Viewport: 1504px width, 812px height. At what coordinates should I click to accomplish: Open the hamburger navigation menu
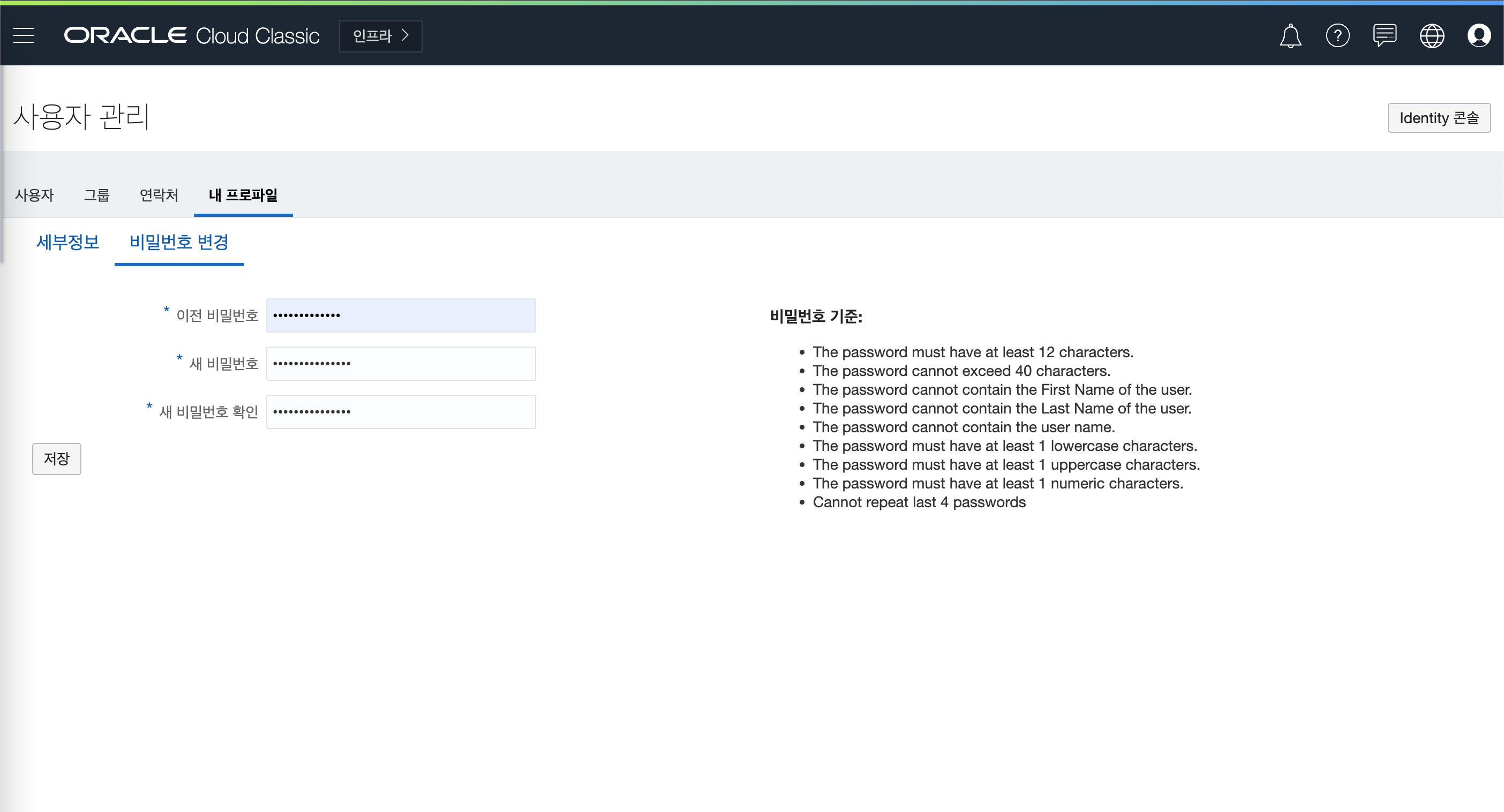[x=24, y=35]
